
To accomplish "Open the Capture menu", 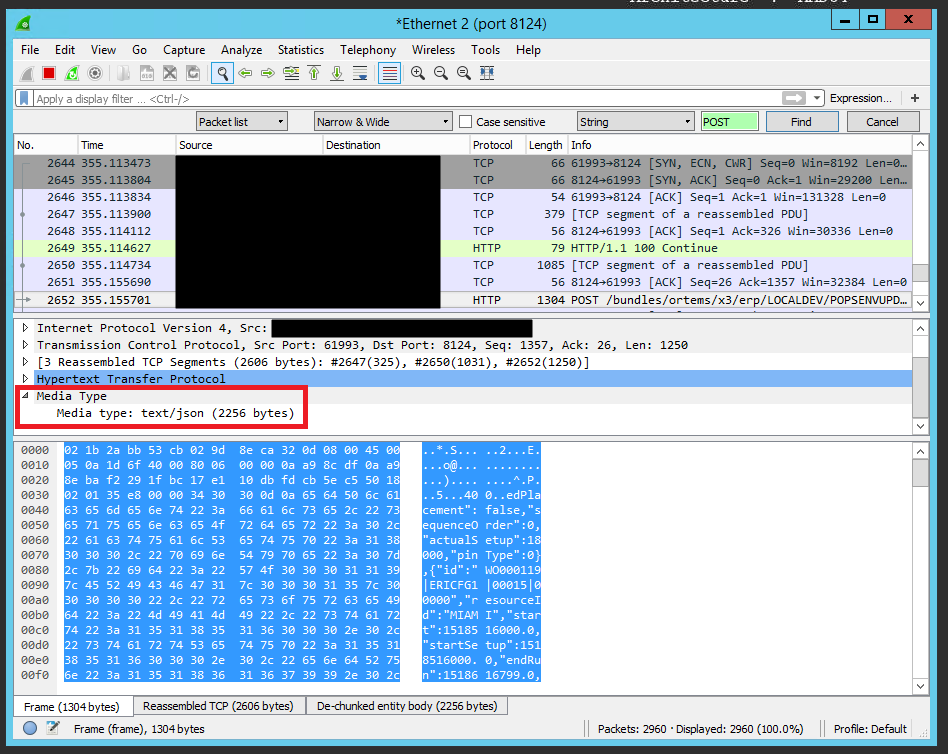I will click(x=184, y=50).
